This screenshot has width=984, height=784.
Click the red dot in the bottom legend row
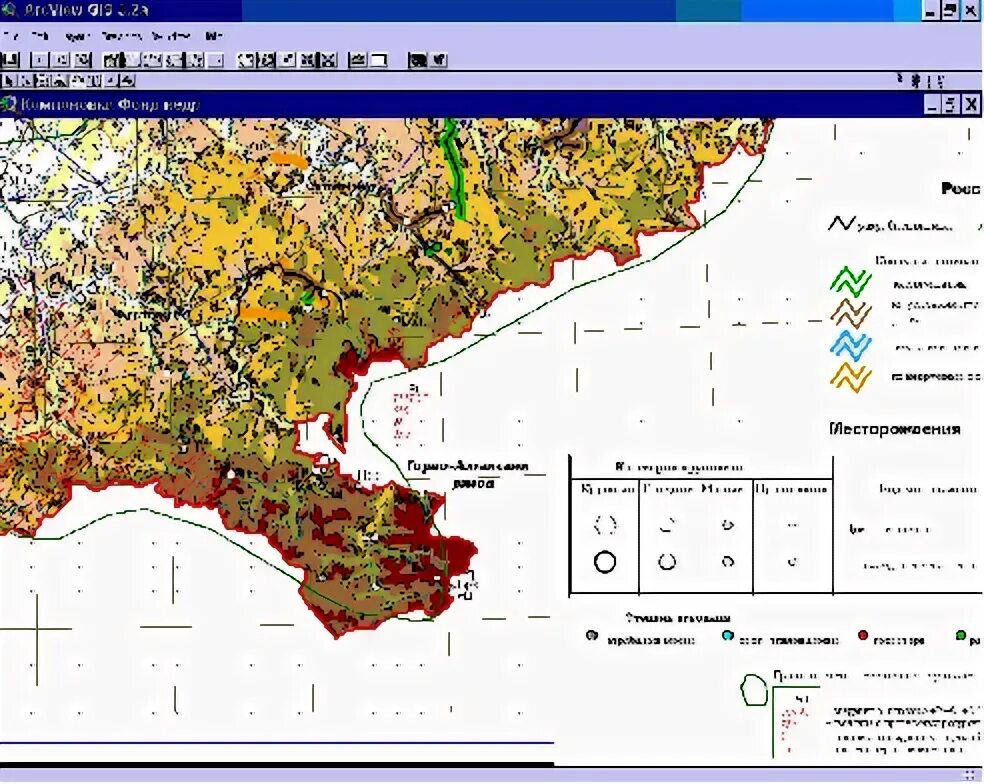[863, 636]
